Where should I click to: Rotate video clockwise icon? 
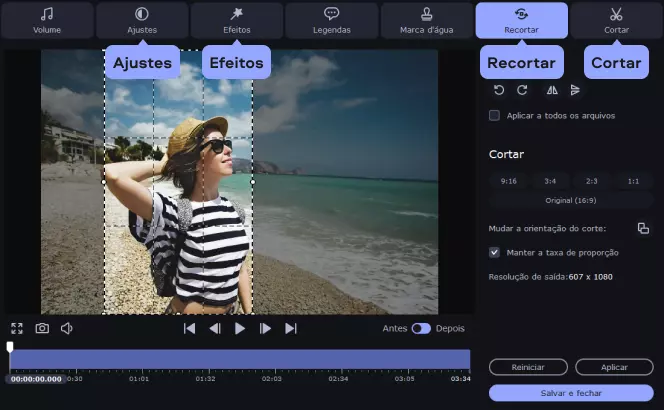tap(522, 90)
